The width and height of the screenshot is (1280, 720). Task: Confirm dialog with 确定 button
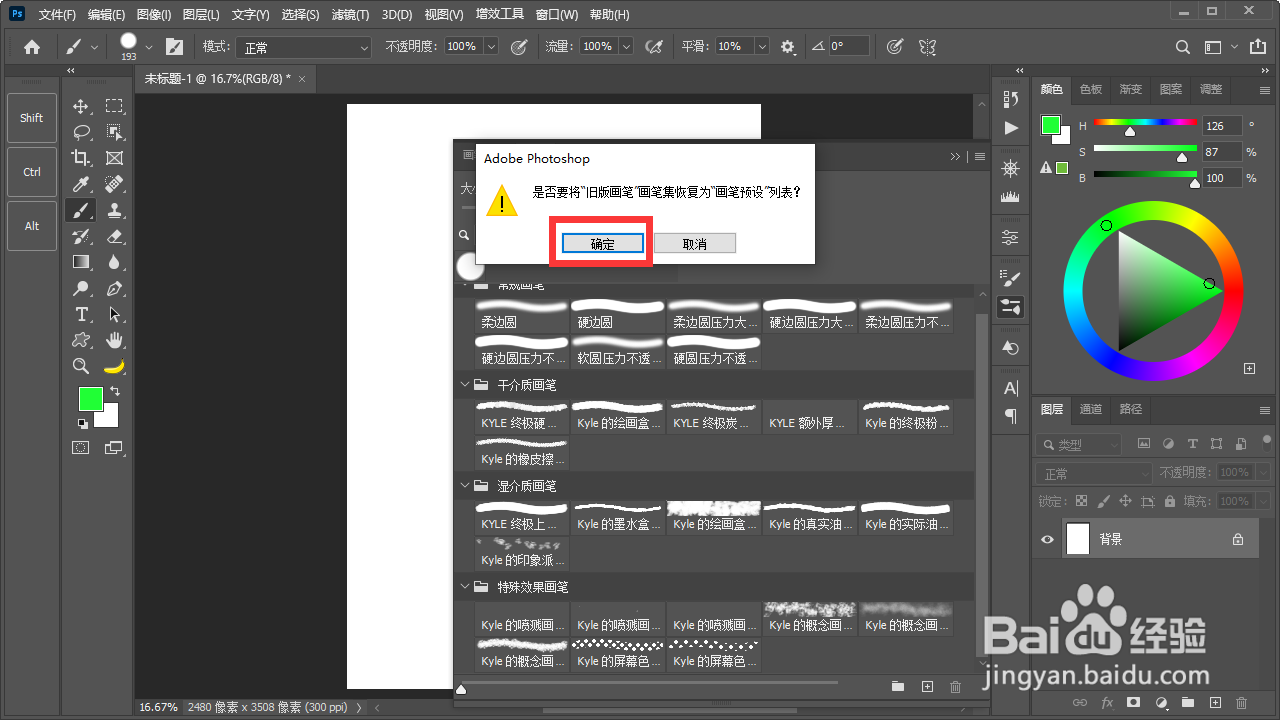point(603,243)
